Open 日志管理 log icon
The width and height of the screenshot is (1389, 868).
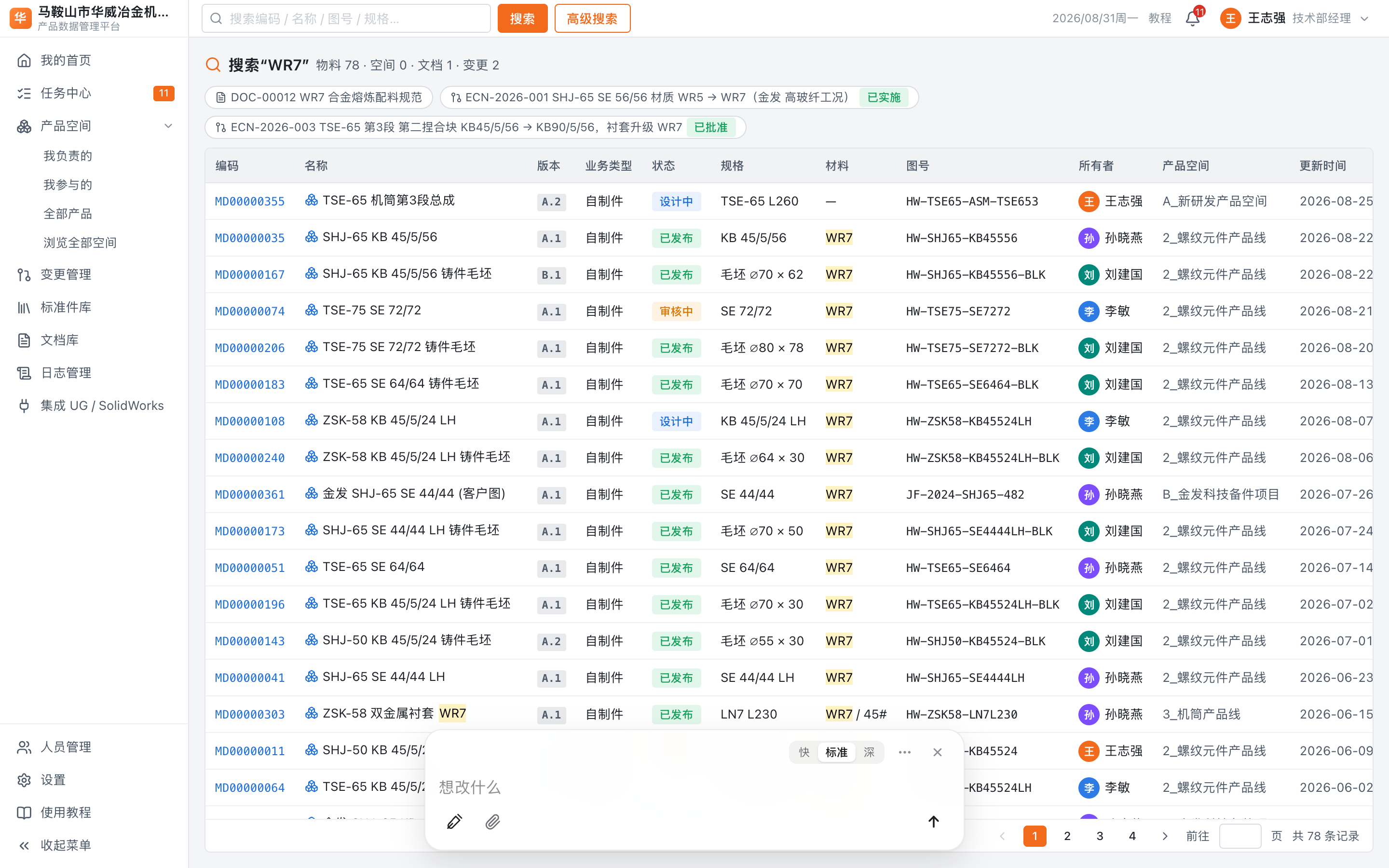(x=24, y=373)
